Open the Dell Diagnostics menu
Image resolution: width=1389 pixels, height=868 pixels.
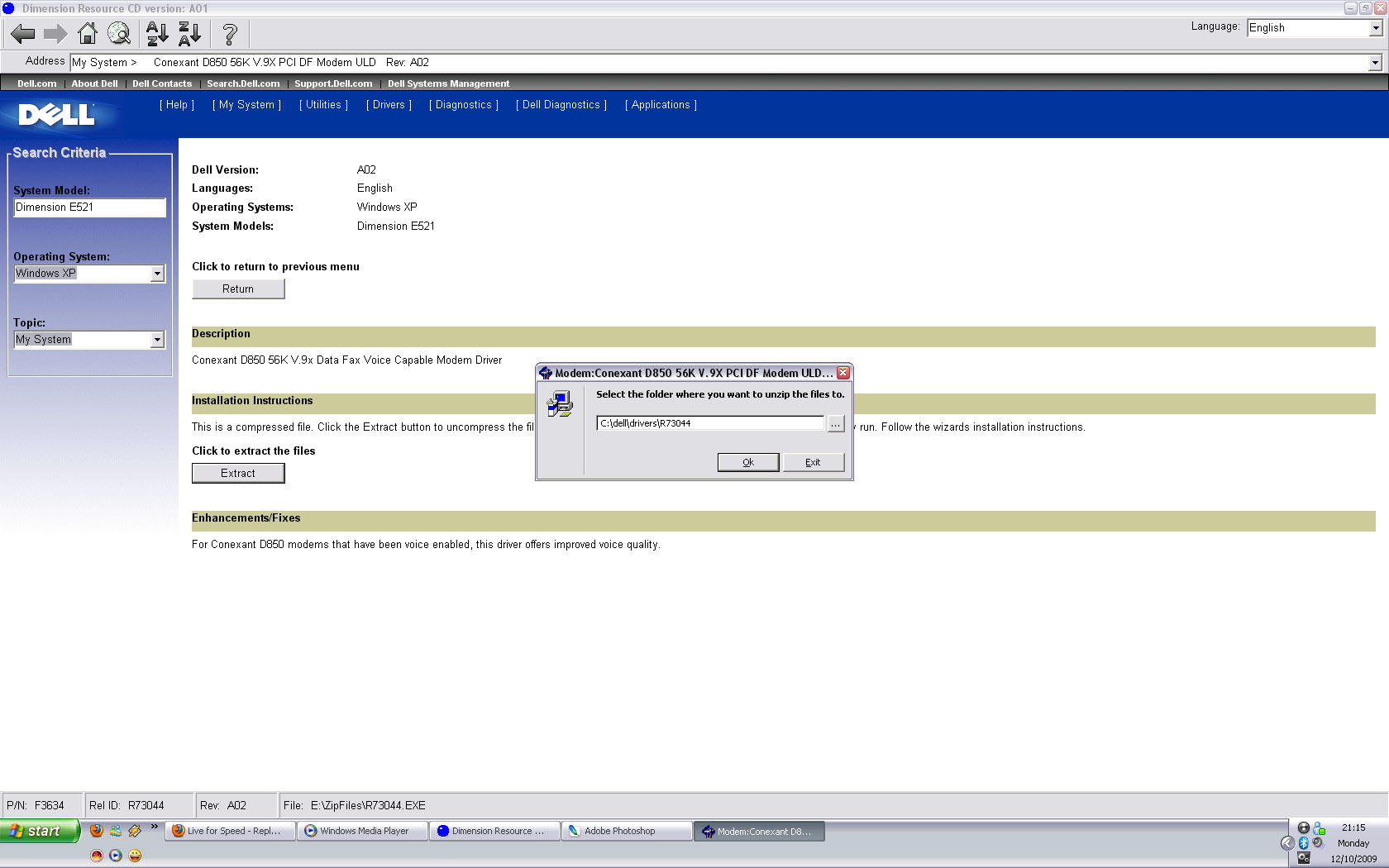click(561, 105)
